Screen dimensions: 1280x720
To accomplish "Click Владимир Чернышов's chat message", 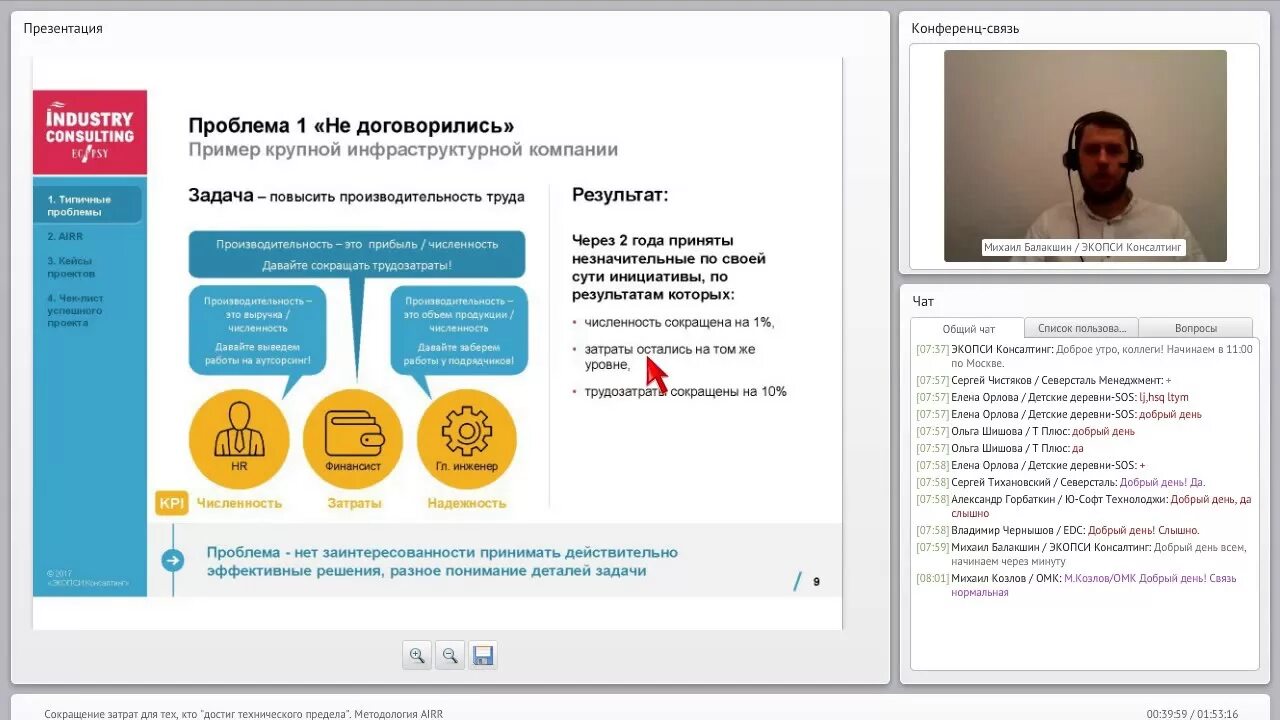I will coord(1057,530).
